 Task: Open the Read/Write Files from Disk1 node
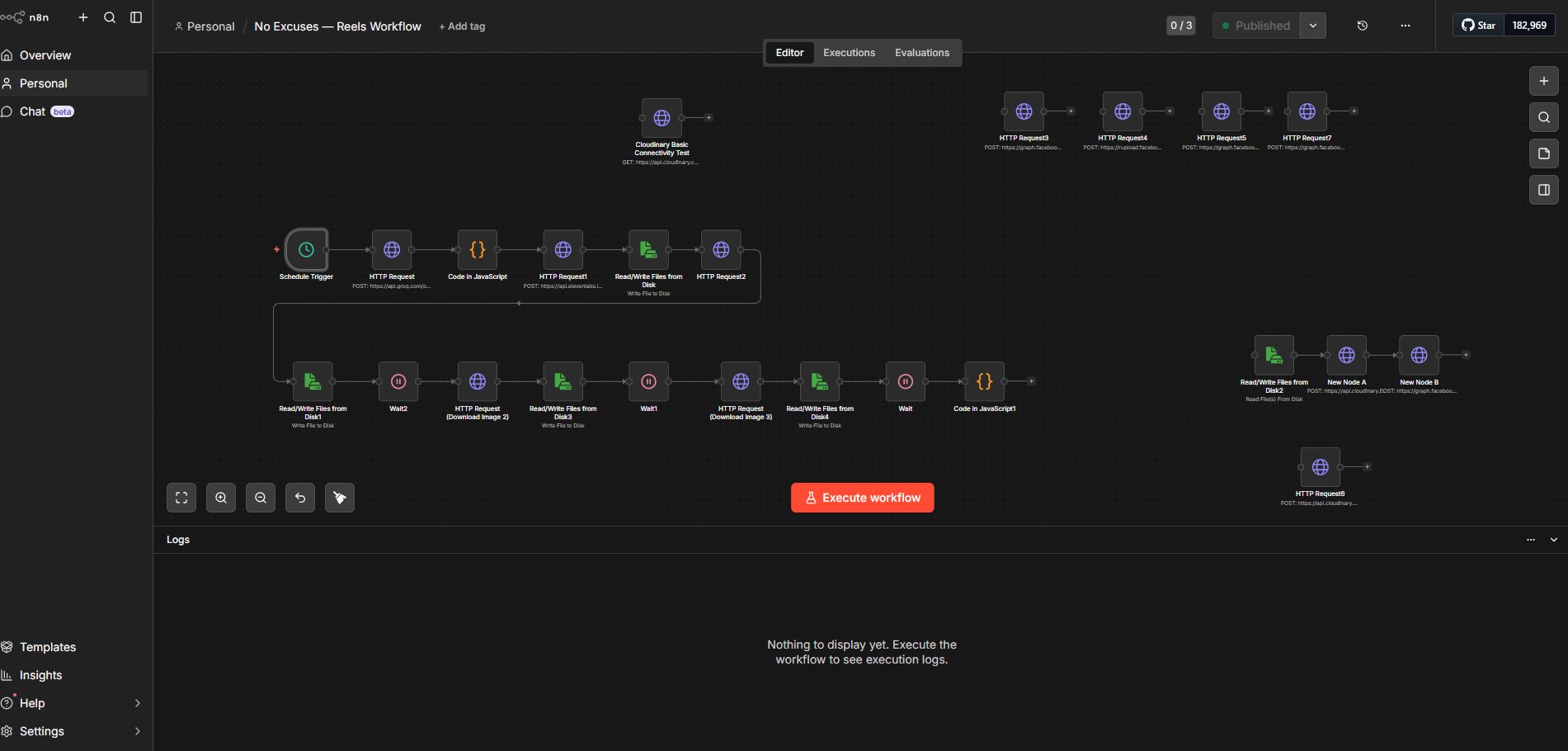click(x=313, y=381)
